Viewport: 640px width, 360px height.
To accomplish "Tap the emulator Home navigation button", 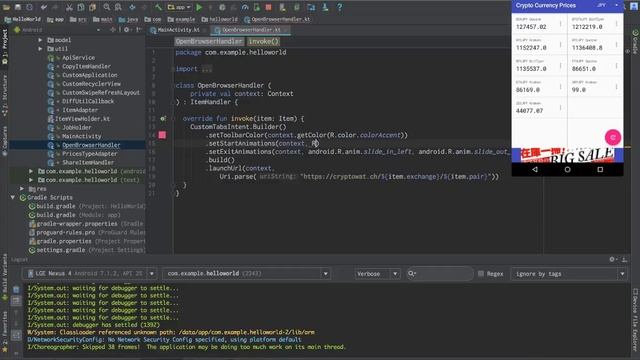I will (567, 169).
